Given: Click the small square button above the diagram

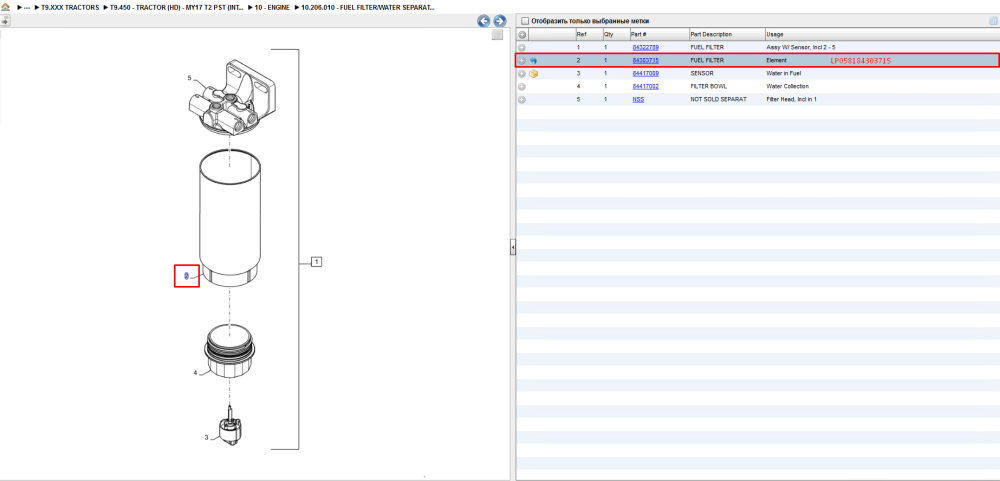Looking at the screenshot, I should (497, 35).
